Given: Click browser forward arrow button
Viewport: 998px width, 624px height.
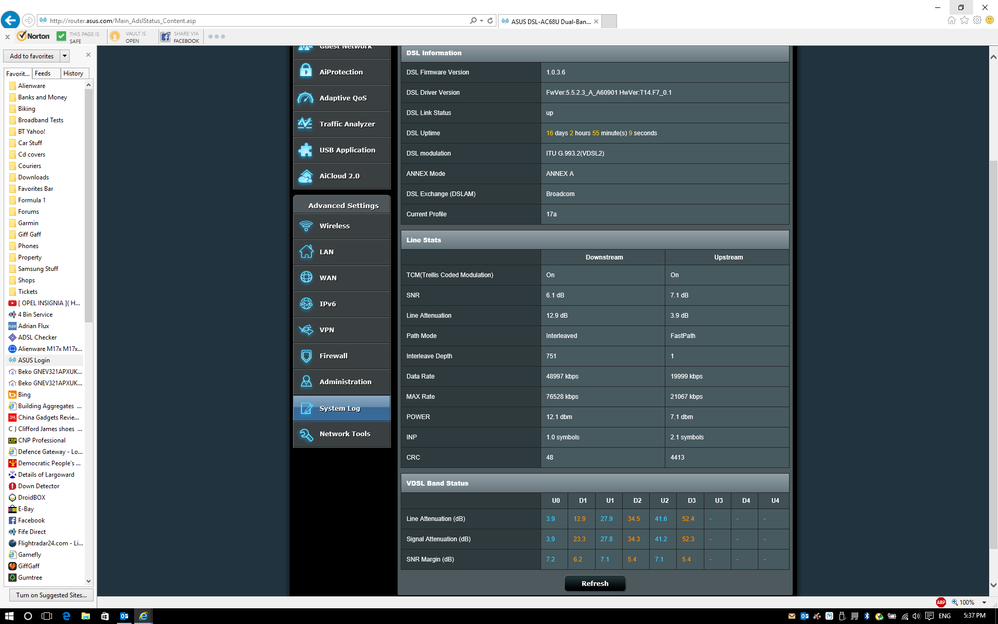Looking at the screenshot, I should click(29, 20).
